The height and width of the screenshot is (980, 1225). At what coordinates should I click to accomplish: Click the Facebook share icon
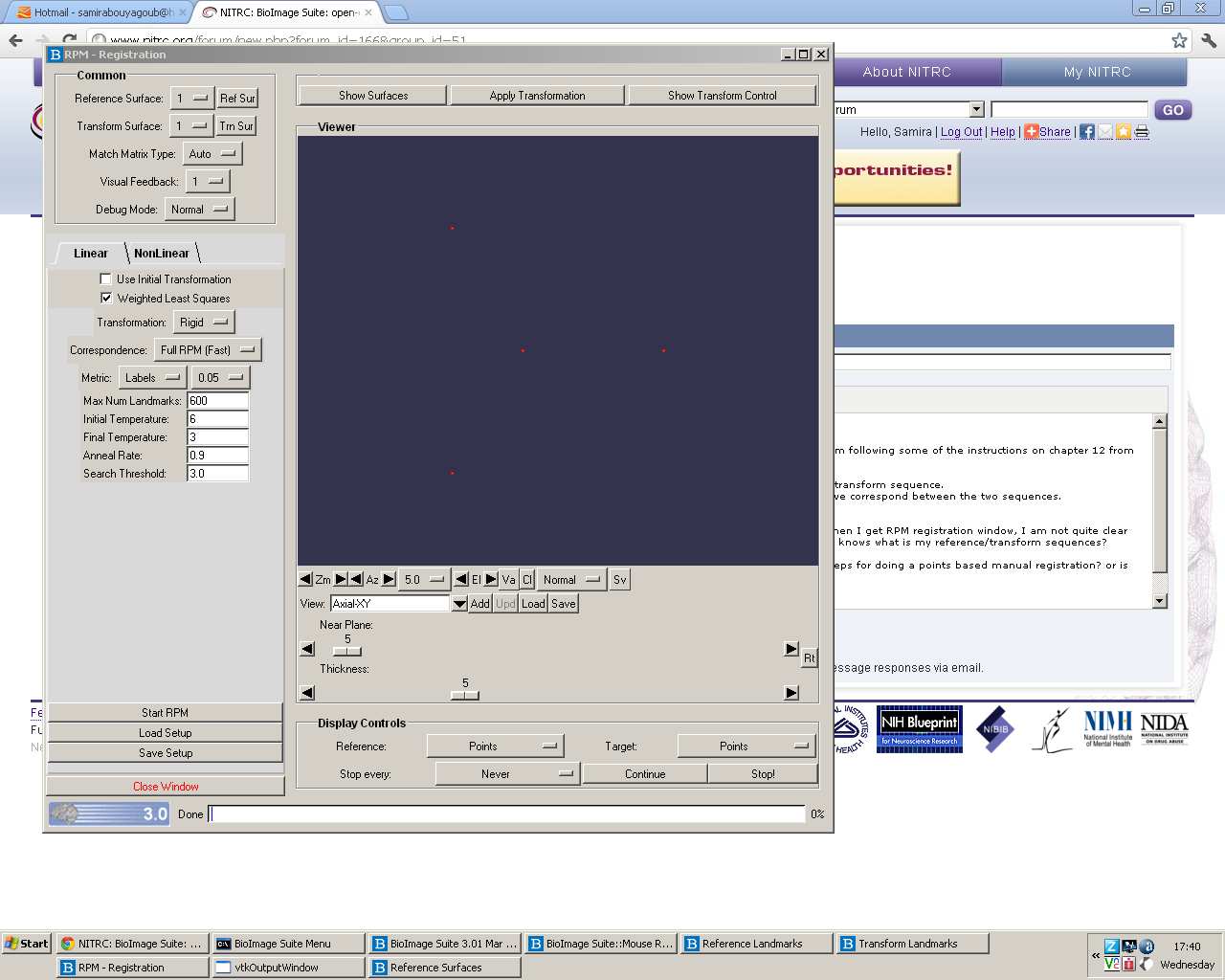[x=1087, y=132]
